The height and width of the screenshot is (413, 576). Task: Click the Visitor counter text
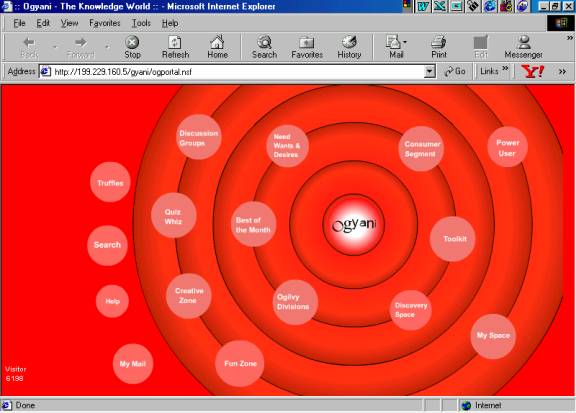[x=15, y=374]
